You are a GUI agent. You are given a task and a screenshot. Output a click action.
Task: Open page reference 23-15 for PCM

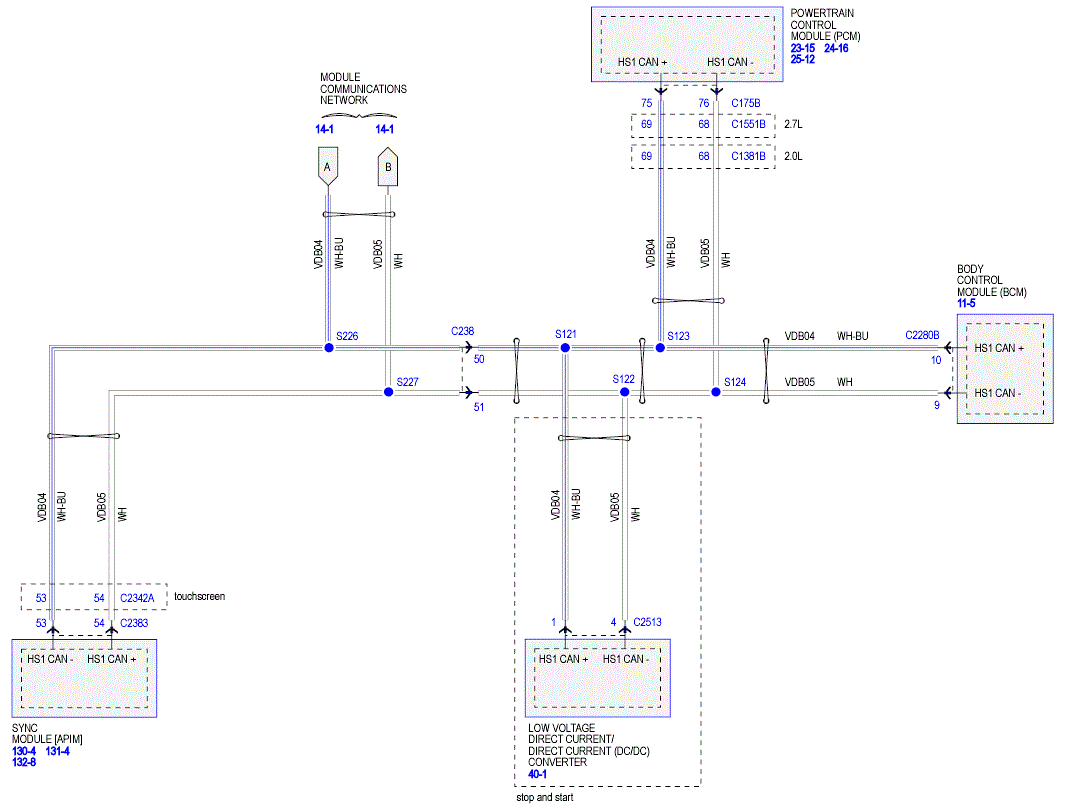pyautogui.click(x=802, y=48)
